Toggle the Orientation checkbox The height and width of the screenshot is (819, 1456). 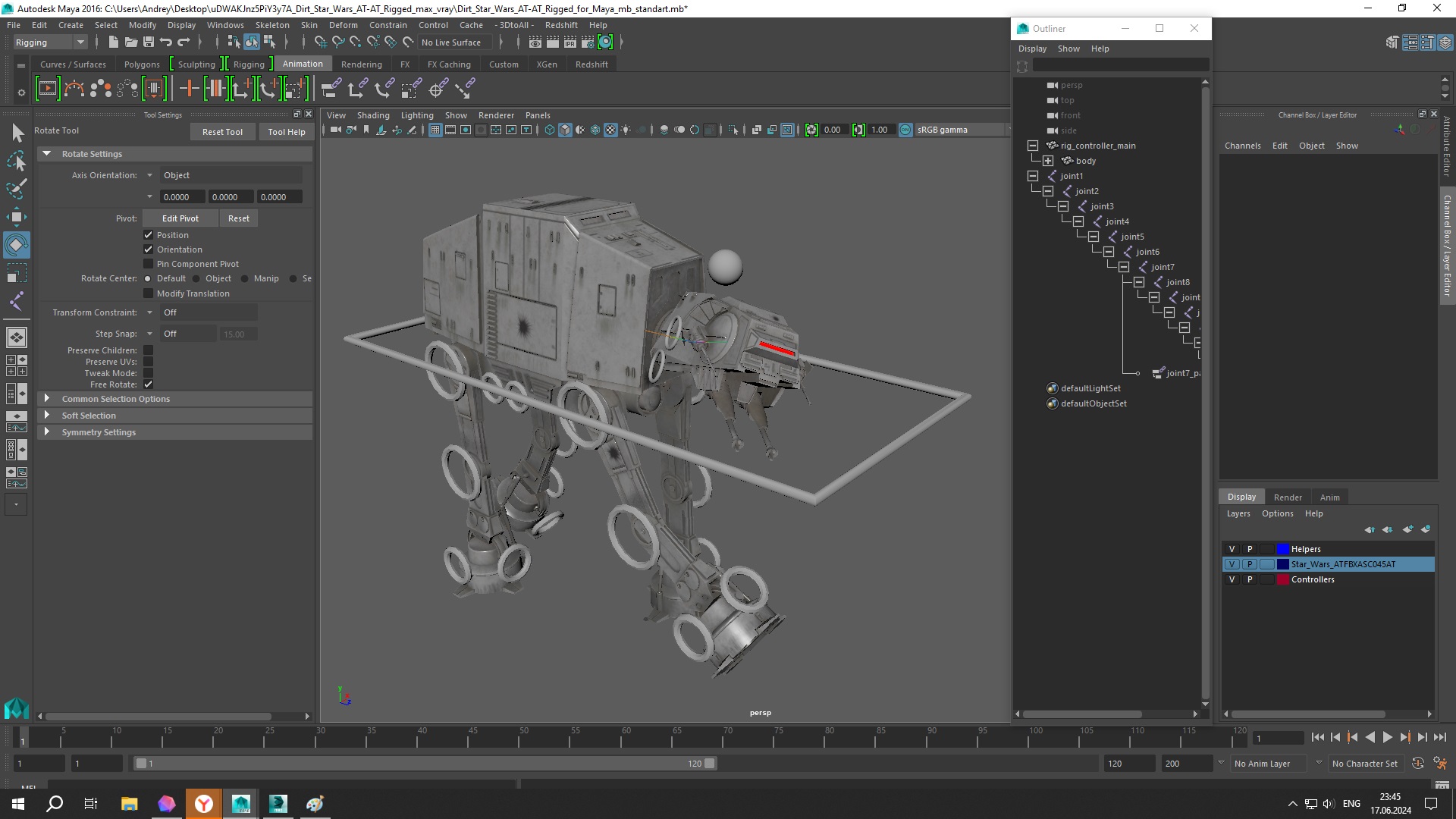149,249
